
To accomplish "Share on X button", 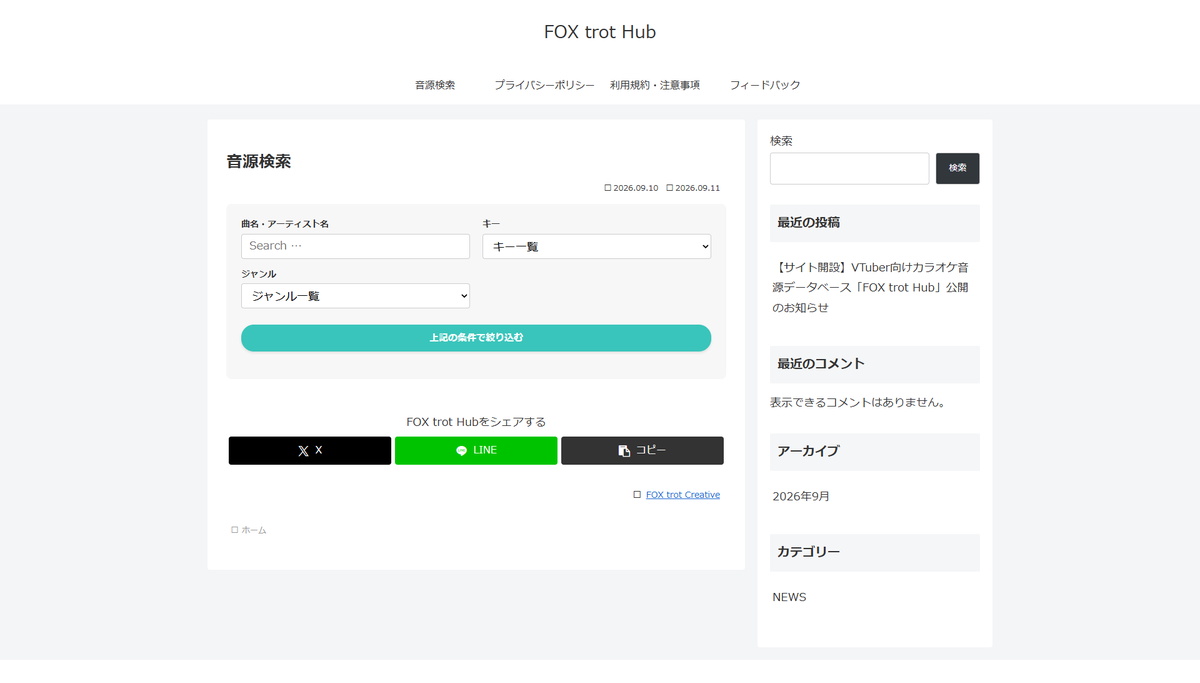I will pyautogui.click(x=310, y=451).
